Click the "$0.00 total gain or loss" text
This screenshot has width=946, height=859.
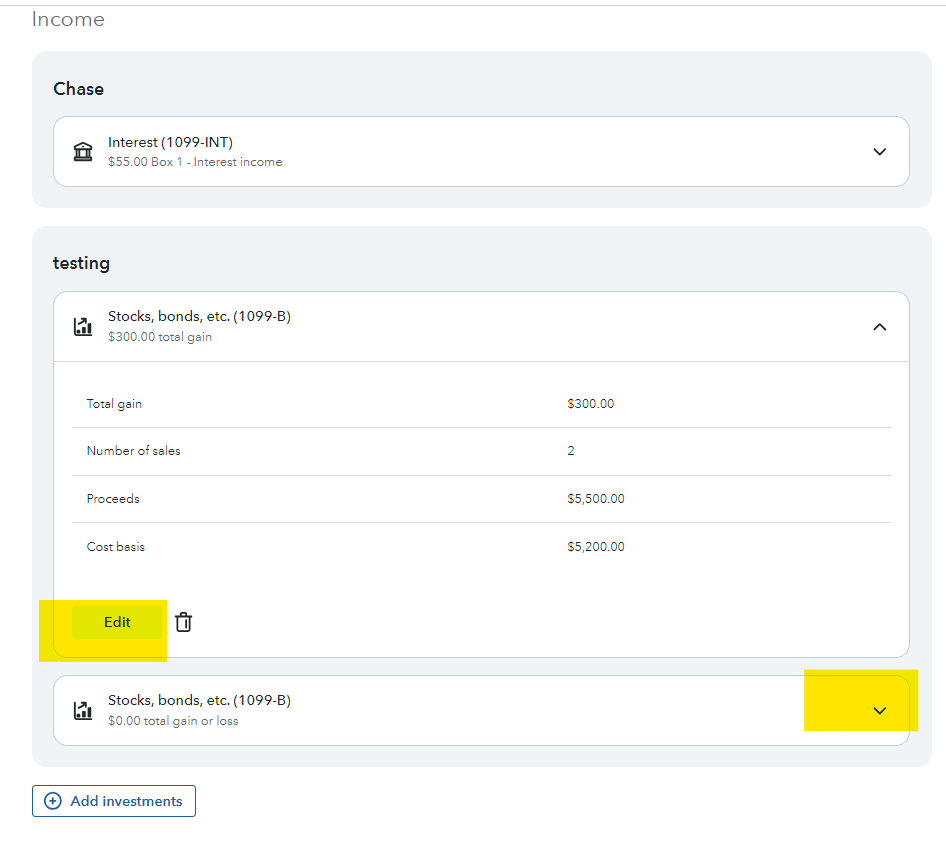click(173, 721)
